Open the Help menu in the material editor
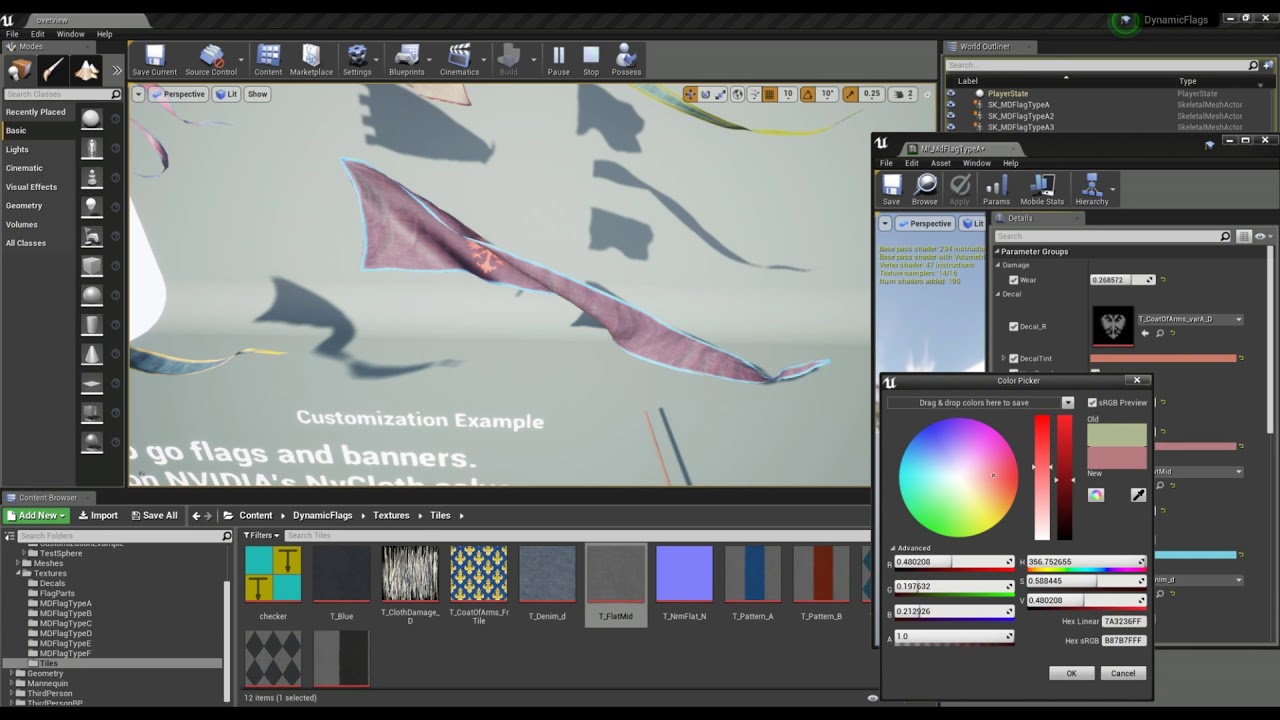1280x720 pixels. pyautogui.click(x=1011, y=163)
